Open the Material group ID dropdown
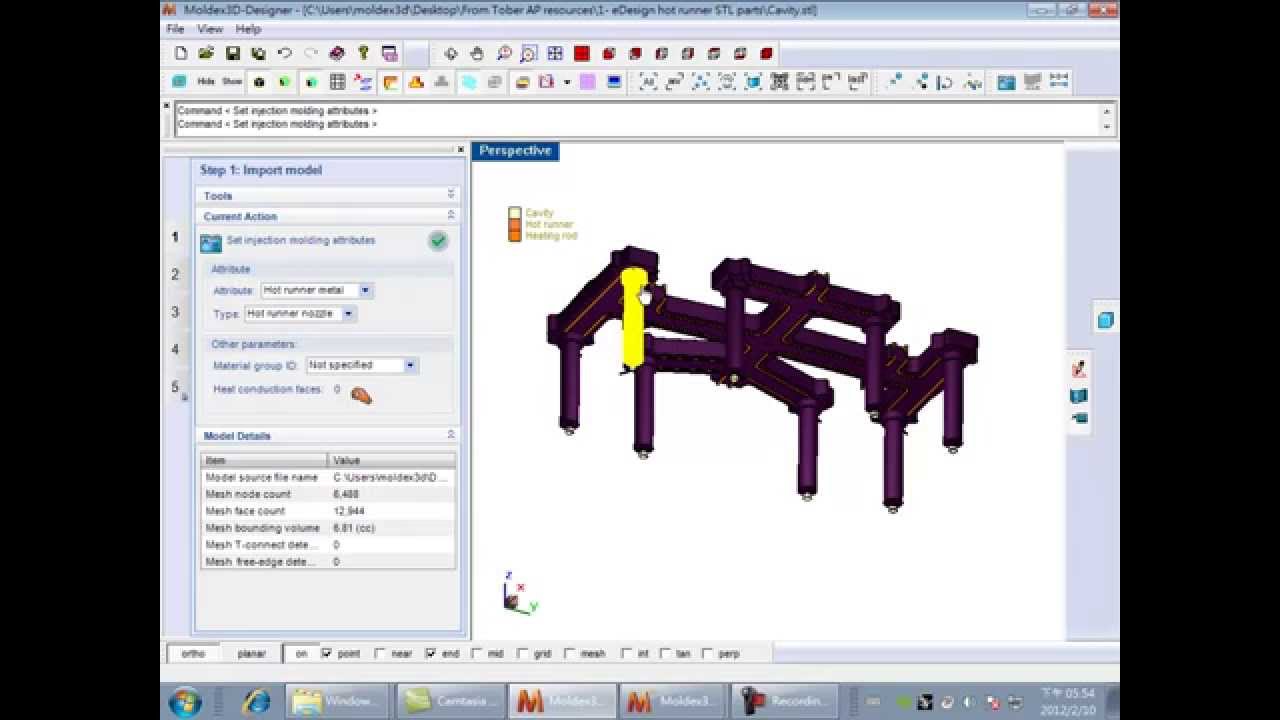This screenshot has height=720, width=1280. click(410, 366)
